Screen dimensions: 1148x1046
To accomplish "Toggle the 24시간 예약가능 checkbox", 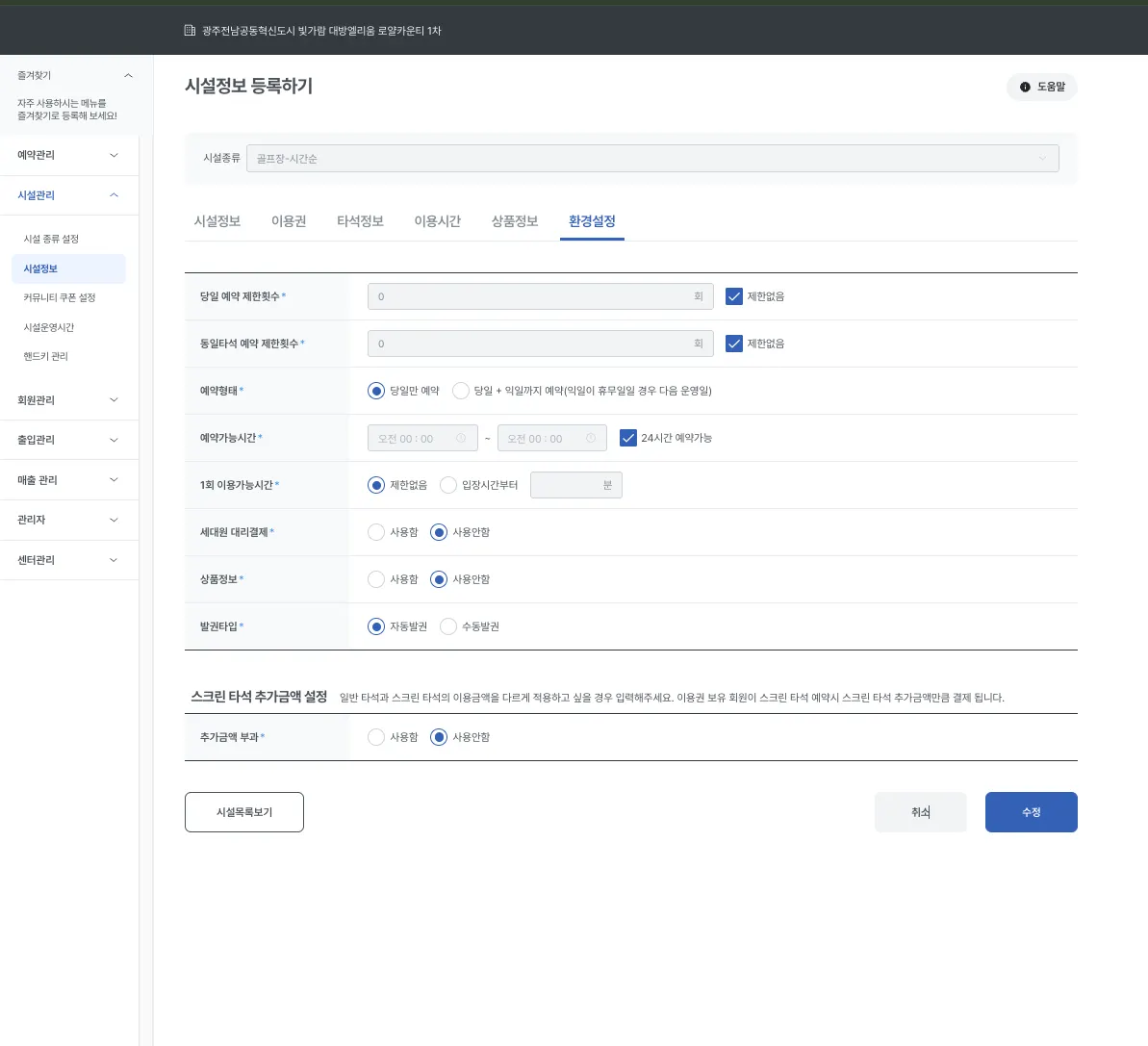I will [627, 438].
